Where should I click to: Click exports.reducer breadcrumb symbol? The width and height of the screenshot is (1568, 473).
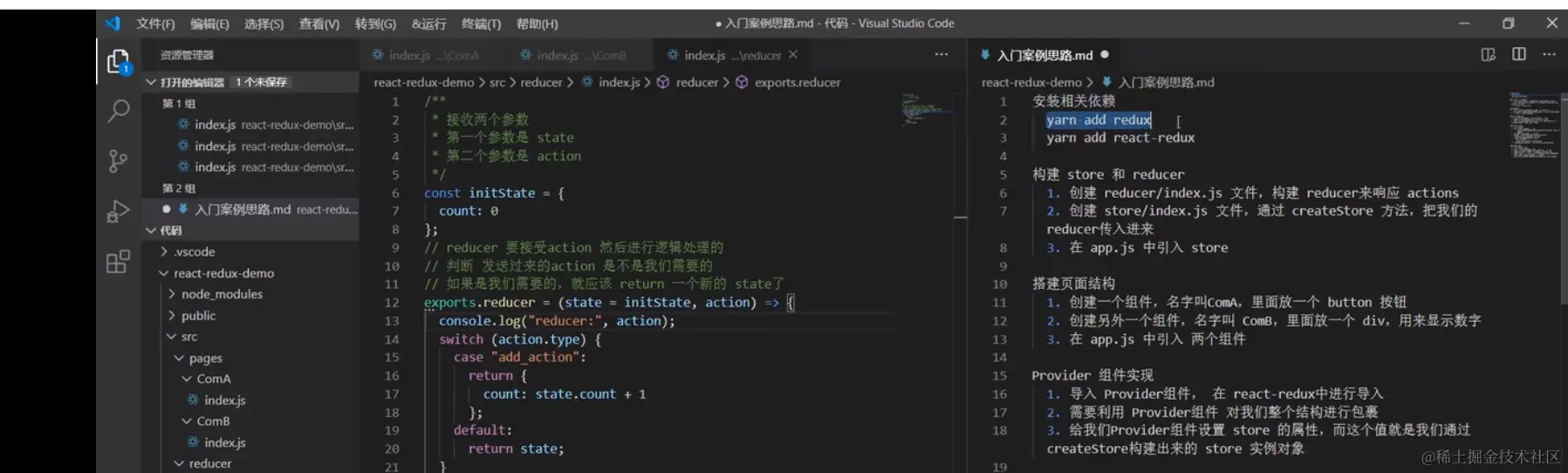point(797,82)
